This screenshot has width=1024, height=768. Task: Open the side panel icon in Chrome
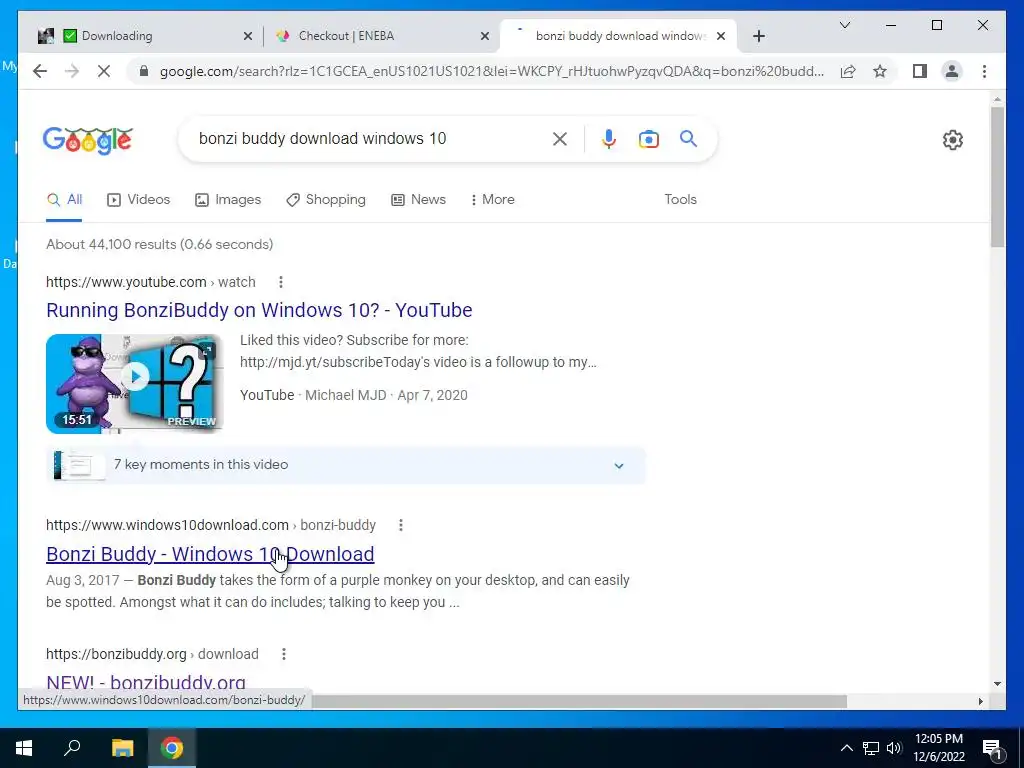pyautogui.click(x=920, y=71)
